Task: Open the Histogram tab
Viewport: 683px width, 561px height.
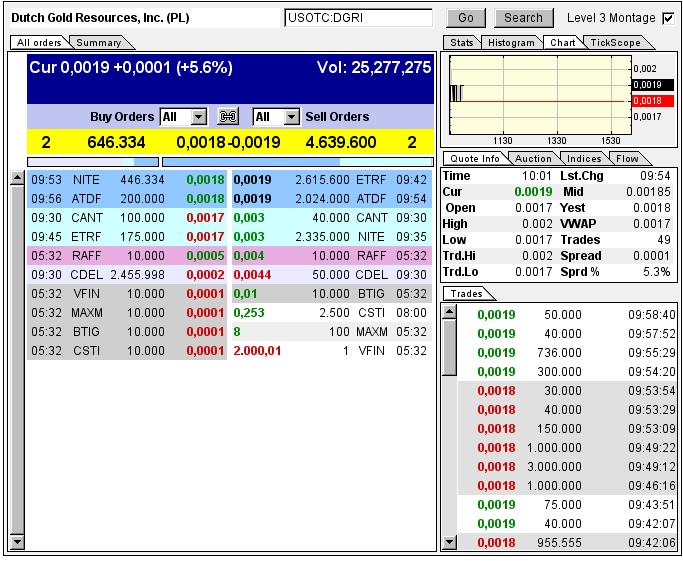Action: tap(511, 42)
